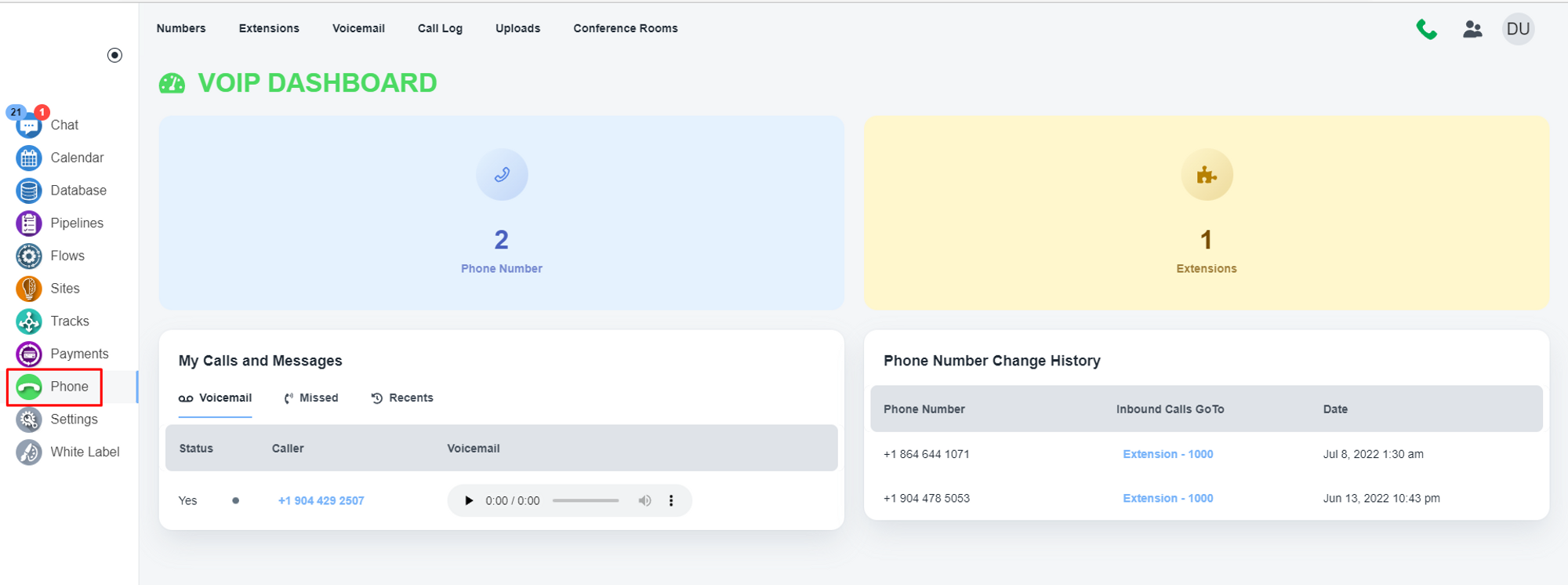Toggle the sidebar radio button control

(114, 55)
